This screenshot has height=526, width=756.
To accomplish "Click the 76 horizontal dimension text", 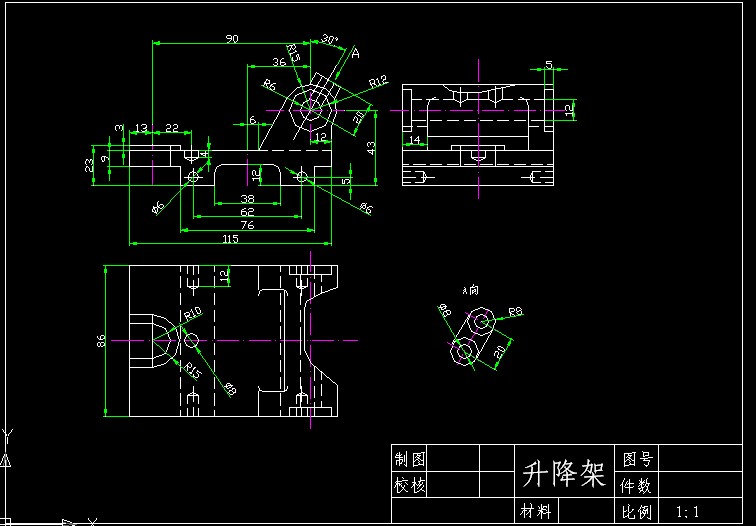I will coord(246,225).
